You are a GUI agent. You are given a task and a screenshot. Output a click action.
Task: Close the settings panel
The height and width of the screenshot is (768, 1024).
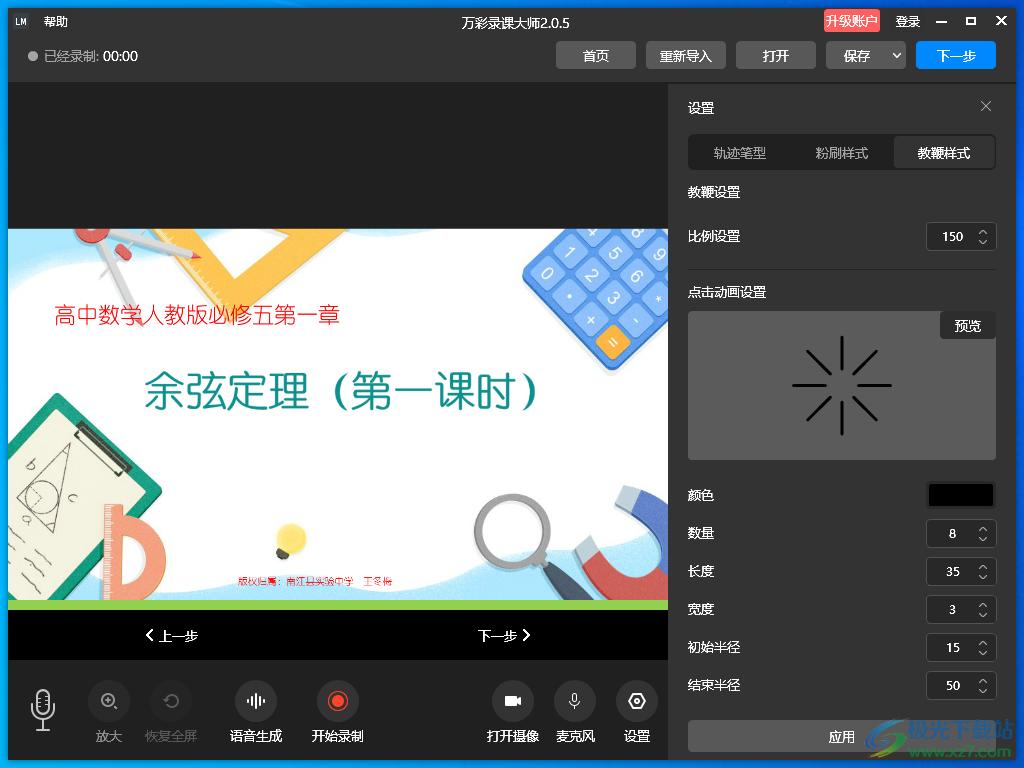(986, 107)
